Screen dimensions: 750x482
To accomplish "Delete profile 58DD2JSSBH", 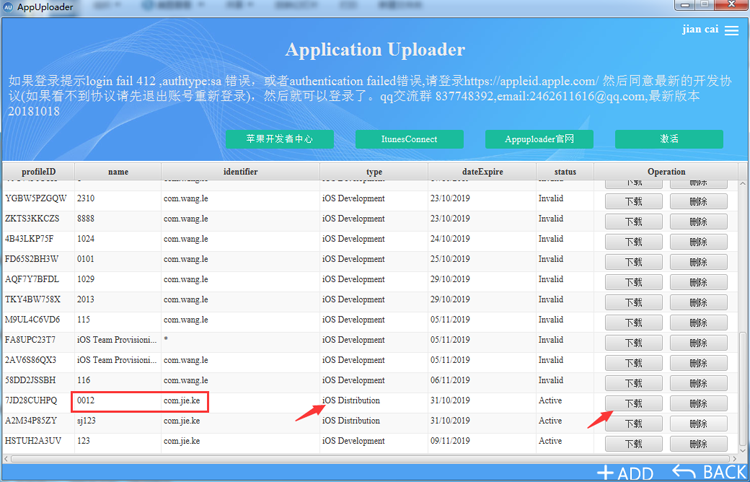I will tap(698, 383).
